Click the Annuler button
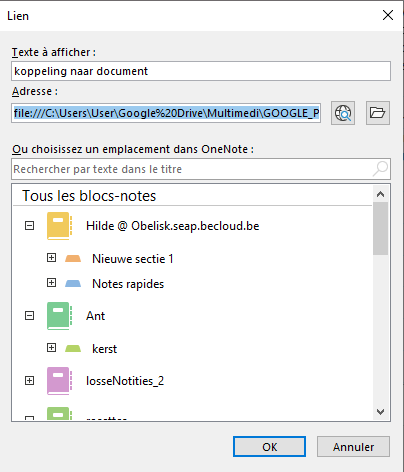The image size is (404, 472). click(x=353, y=447)
